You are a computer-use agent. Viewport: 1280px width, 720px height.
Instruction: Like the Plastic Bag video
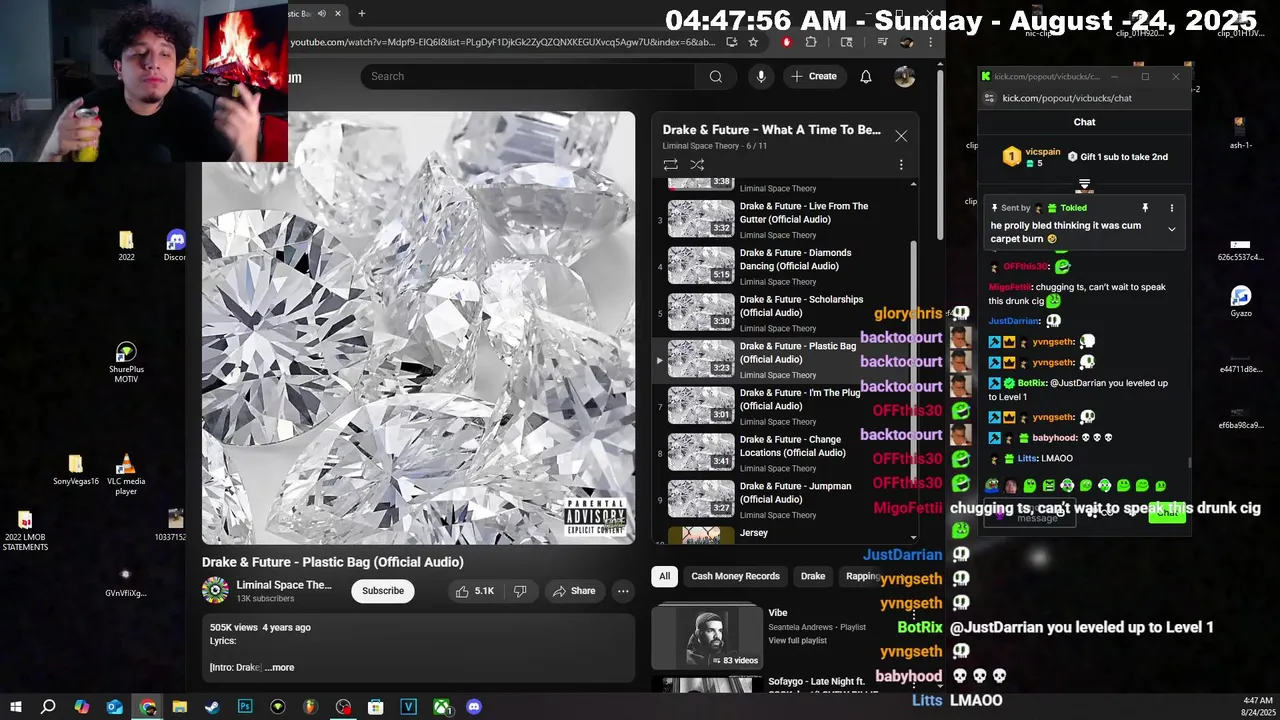click(x=475, y=591)
